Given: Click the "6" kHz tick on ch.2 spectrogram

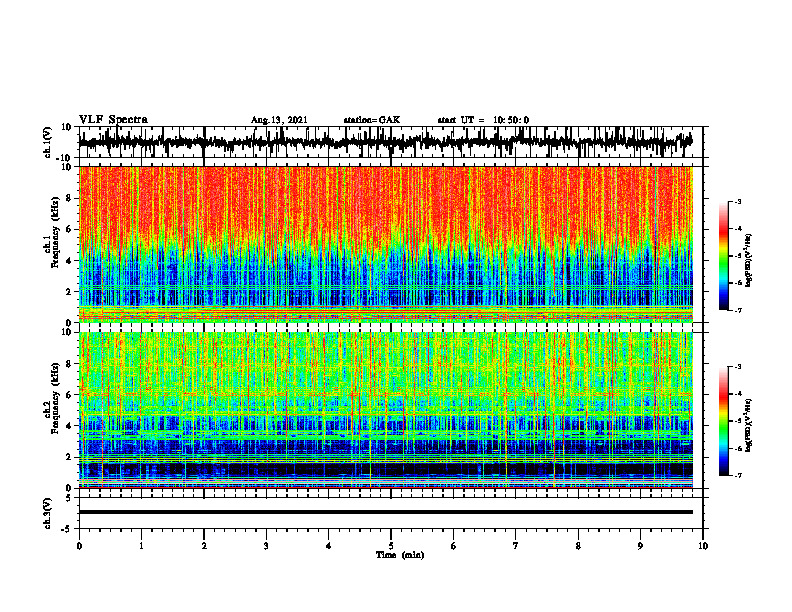Looking at the screenshot, I should coord(69,395).
